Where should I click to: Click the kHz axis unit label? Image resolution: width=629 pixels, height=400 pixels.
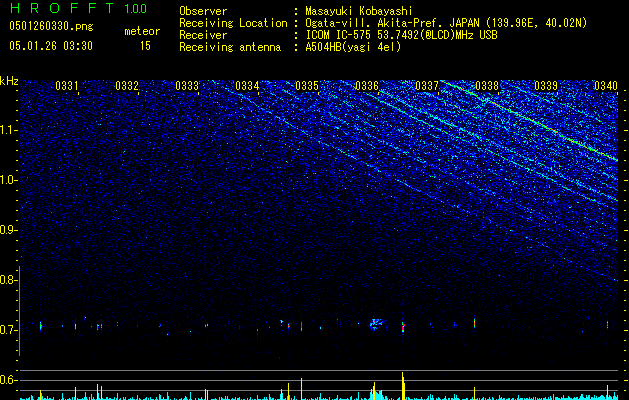coord(9,81)
